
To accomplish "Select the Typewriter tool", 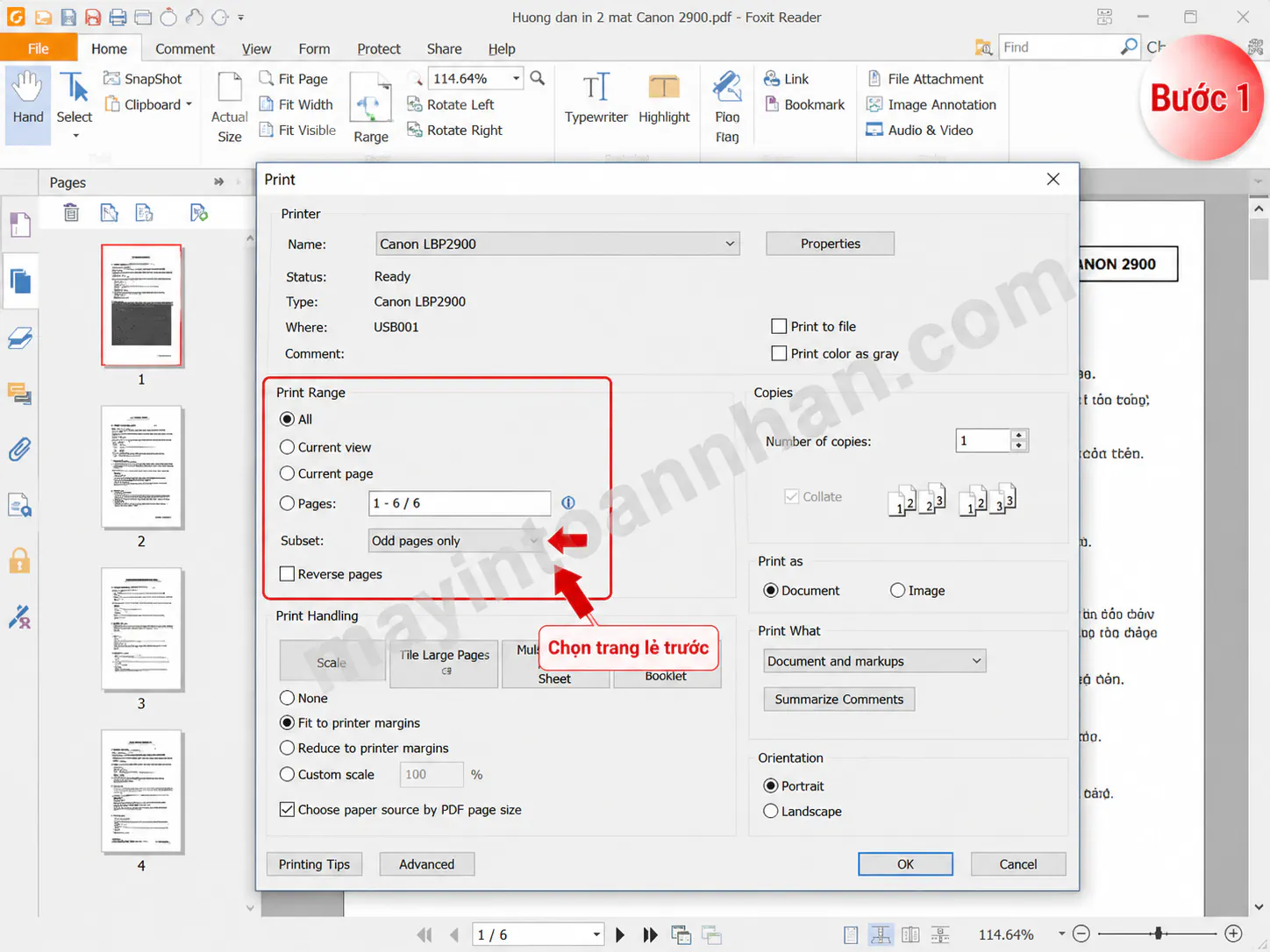I will tap(596, 98).
